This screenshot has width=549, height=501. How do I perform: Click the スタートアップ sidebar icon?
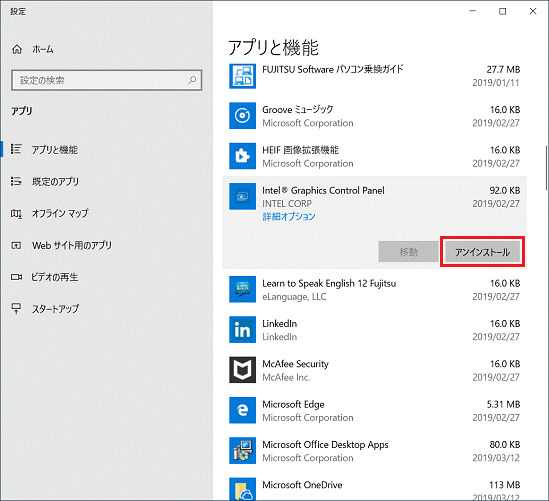[16, 308]
